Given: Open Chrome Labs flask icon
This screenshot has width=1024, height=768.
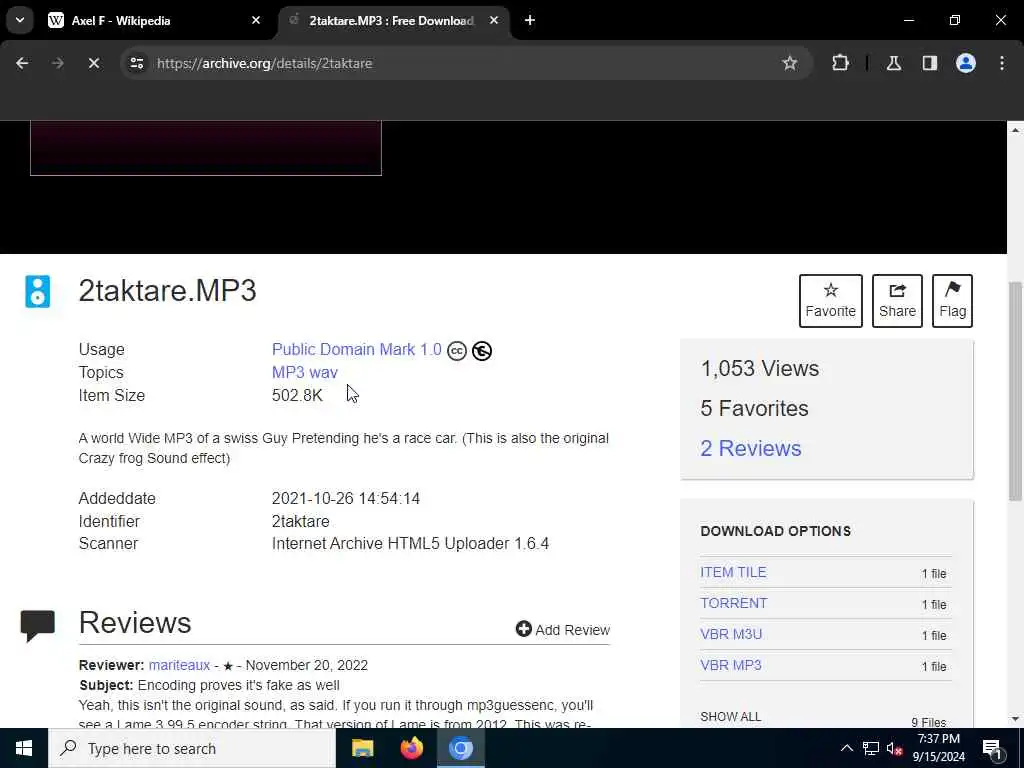Looking at the screenshot, I should pyautogui.click(x=894, y=63).
